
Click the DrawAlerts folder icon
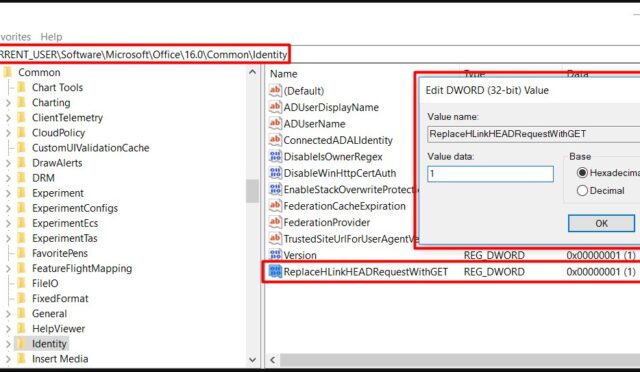(22, 163)
